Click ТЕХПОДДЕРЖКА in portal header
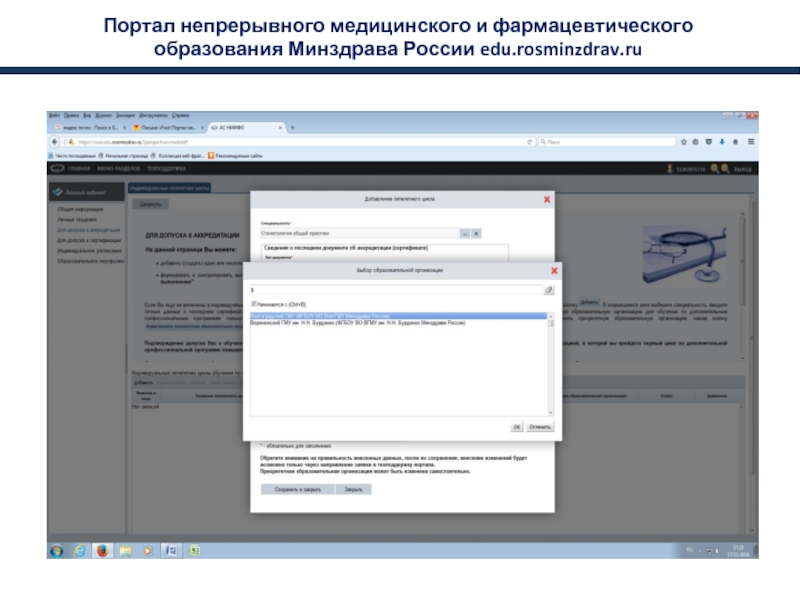This screenshot has height=600, width=800. (x=166, y=168)
